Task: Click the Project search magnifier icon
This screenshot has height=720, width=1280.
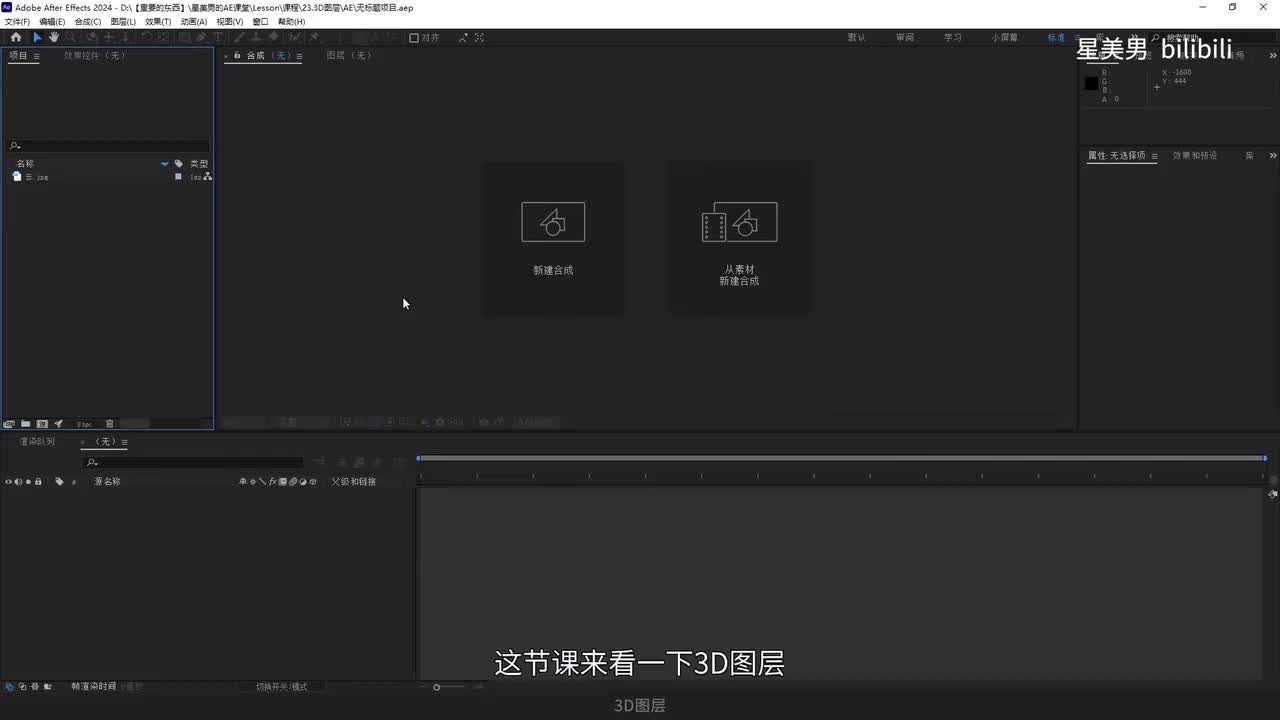Action: coord(14,146)
